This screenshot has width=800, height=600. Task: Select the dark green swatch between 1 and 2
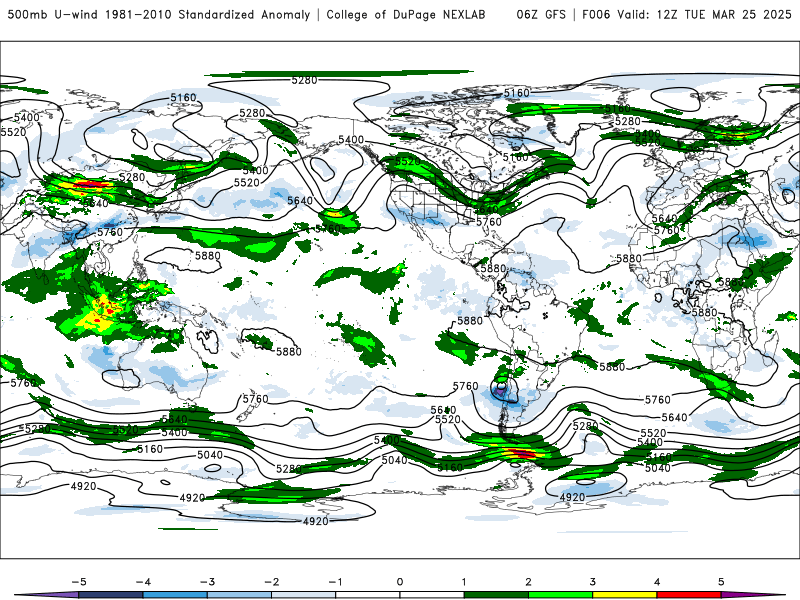tap(496, 595)
